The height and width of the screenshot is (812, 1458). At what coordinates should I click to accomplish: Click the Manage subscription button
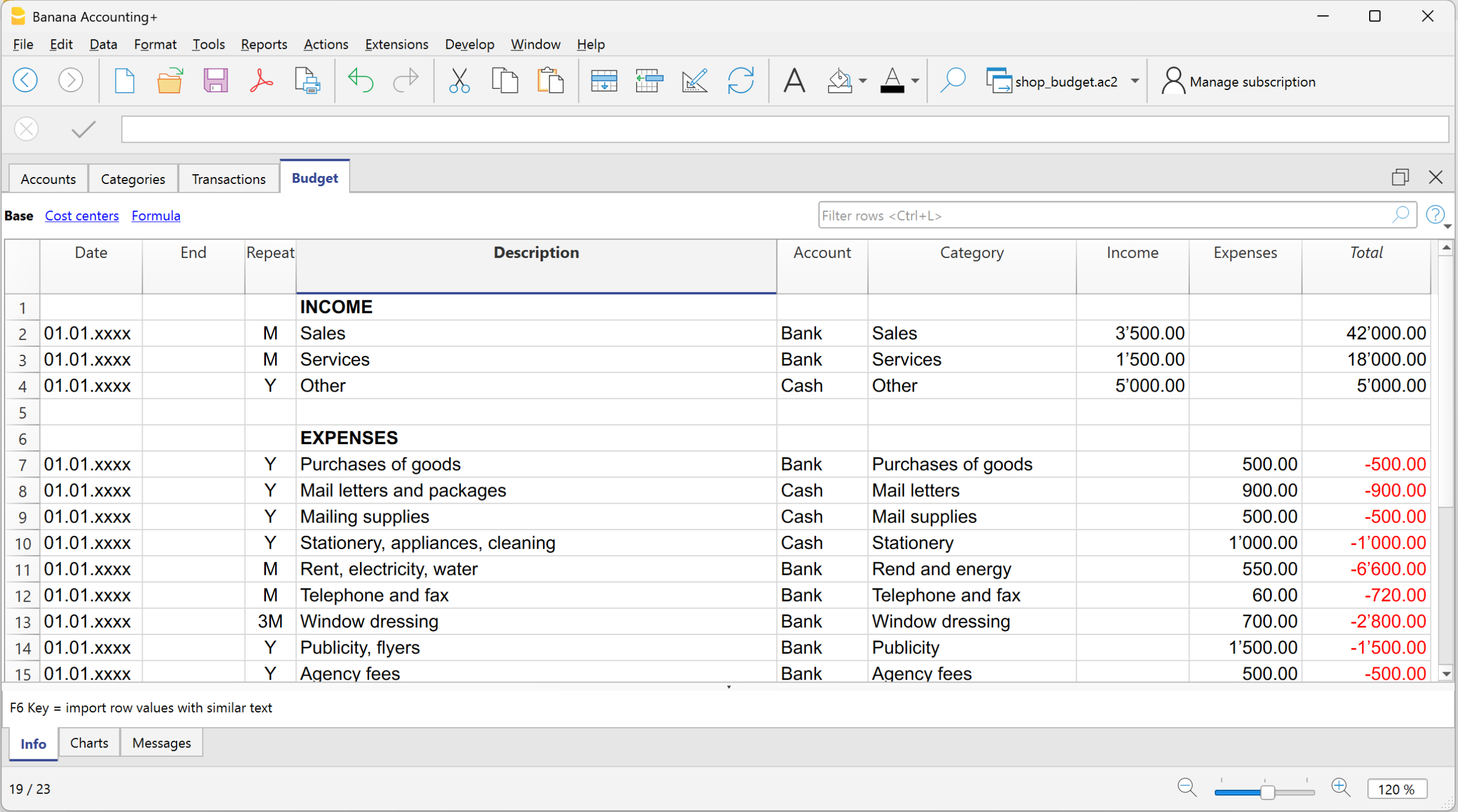1240,81
